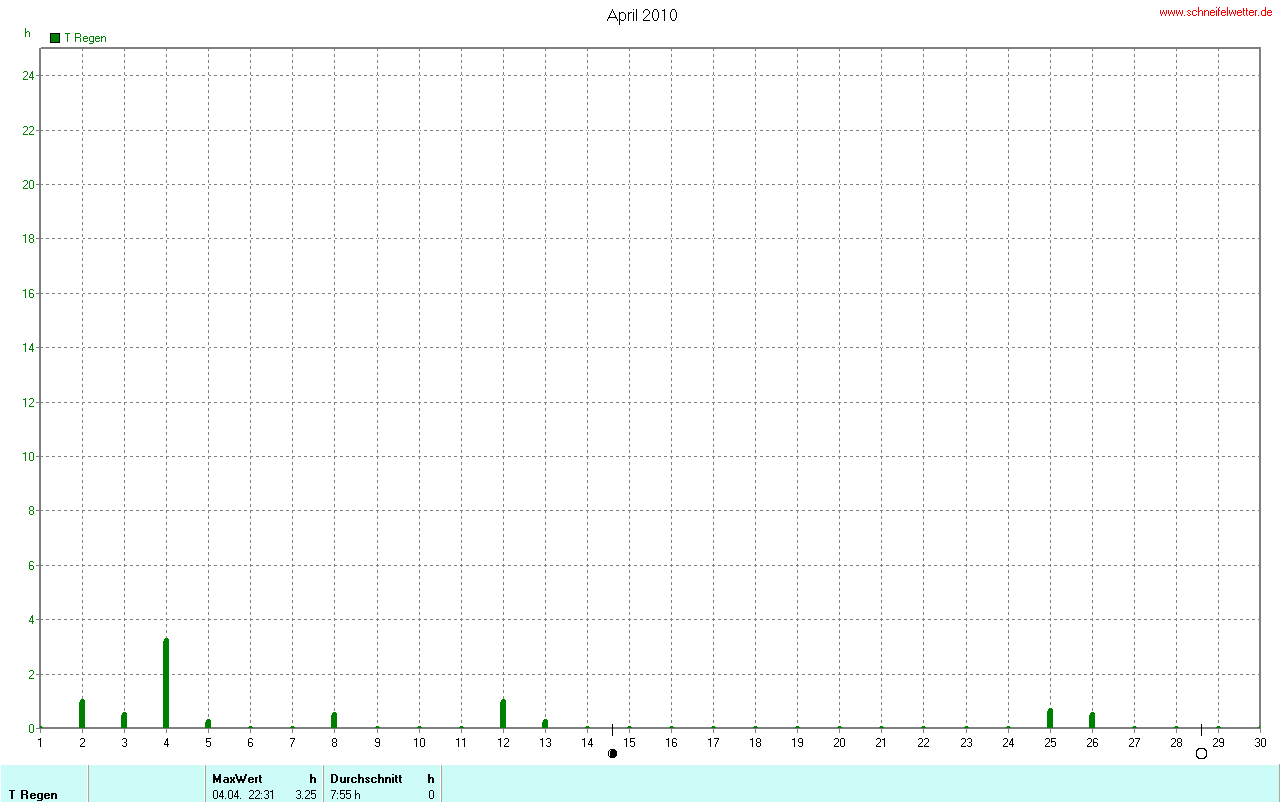The image size is (1280, 802).
Task: Click the T Regen row label in table
Action: click(33, 795)
